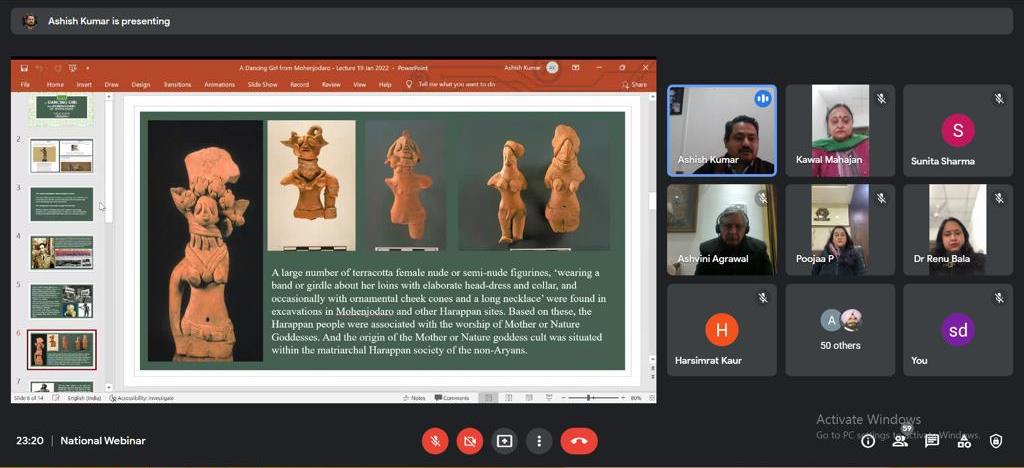This screenshot has width=1024, height=468.
Task: Select Kawal Mahajan participant tile
Action: [x=840, y=131]
